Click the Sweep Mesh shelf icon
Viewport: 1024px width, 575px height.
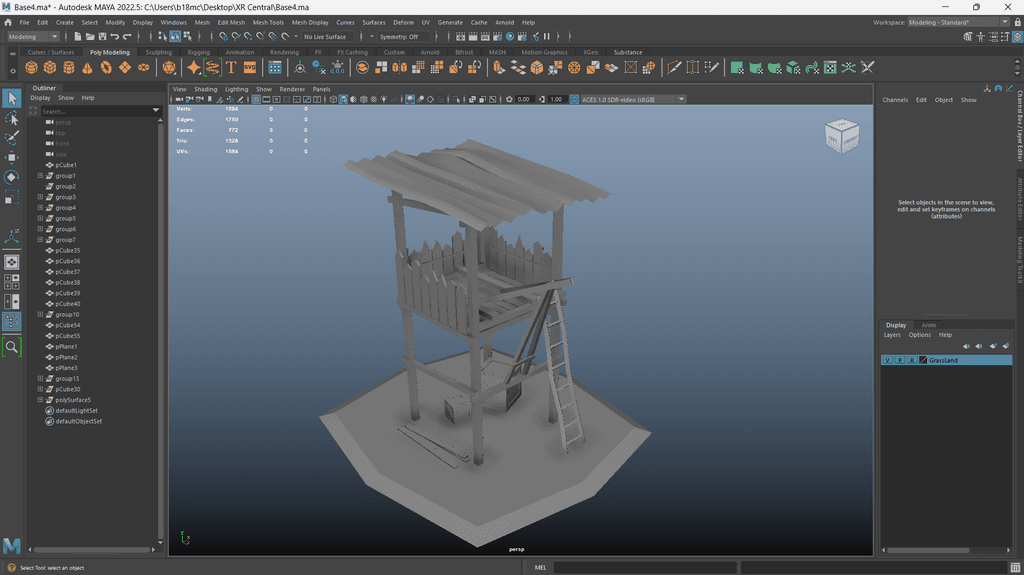pos(212,68)
